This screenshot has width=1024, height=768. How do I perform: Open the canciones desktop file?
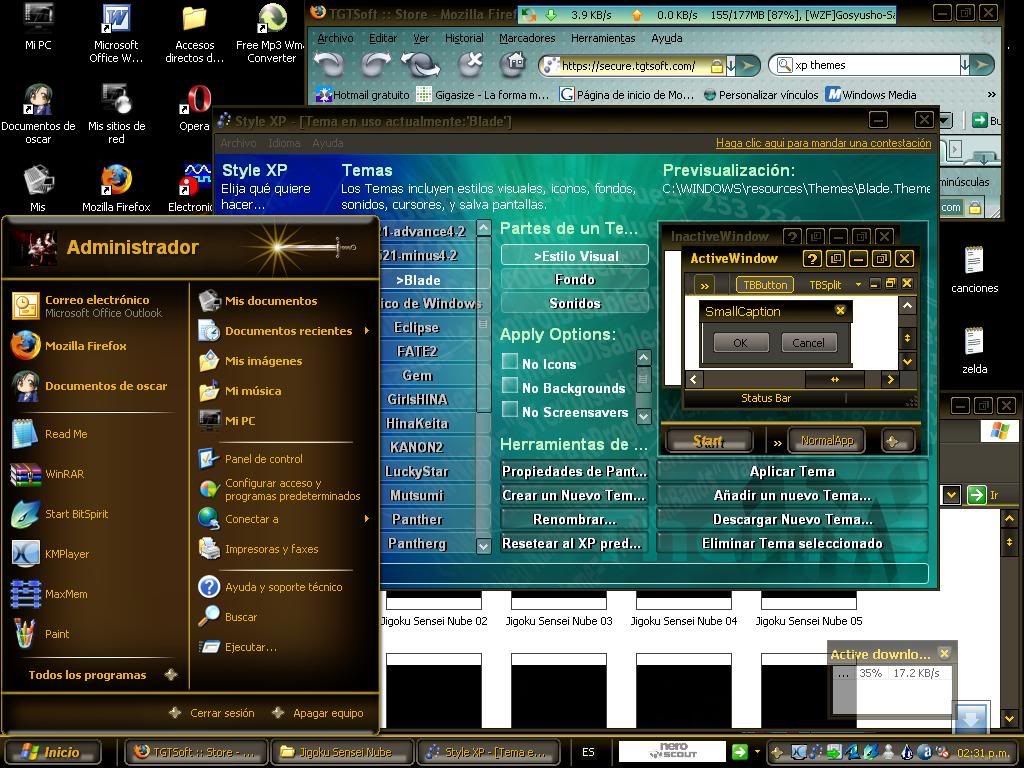pos(974,269)
